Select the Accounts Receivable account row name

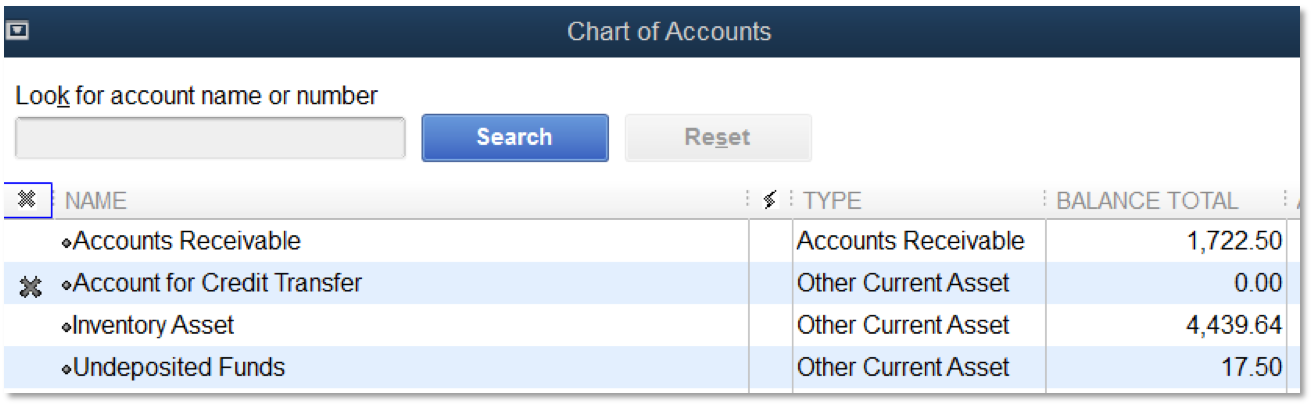(x=187, y=241)
